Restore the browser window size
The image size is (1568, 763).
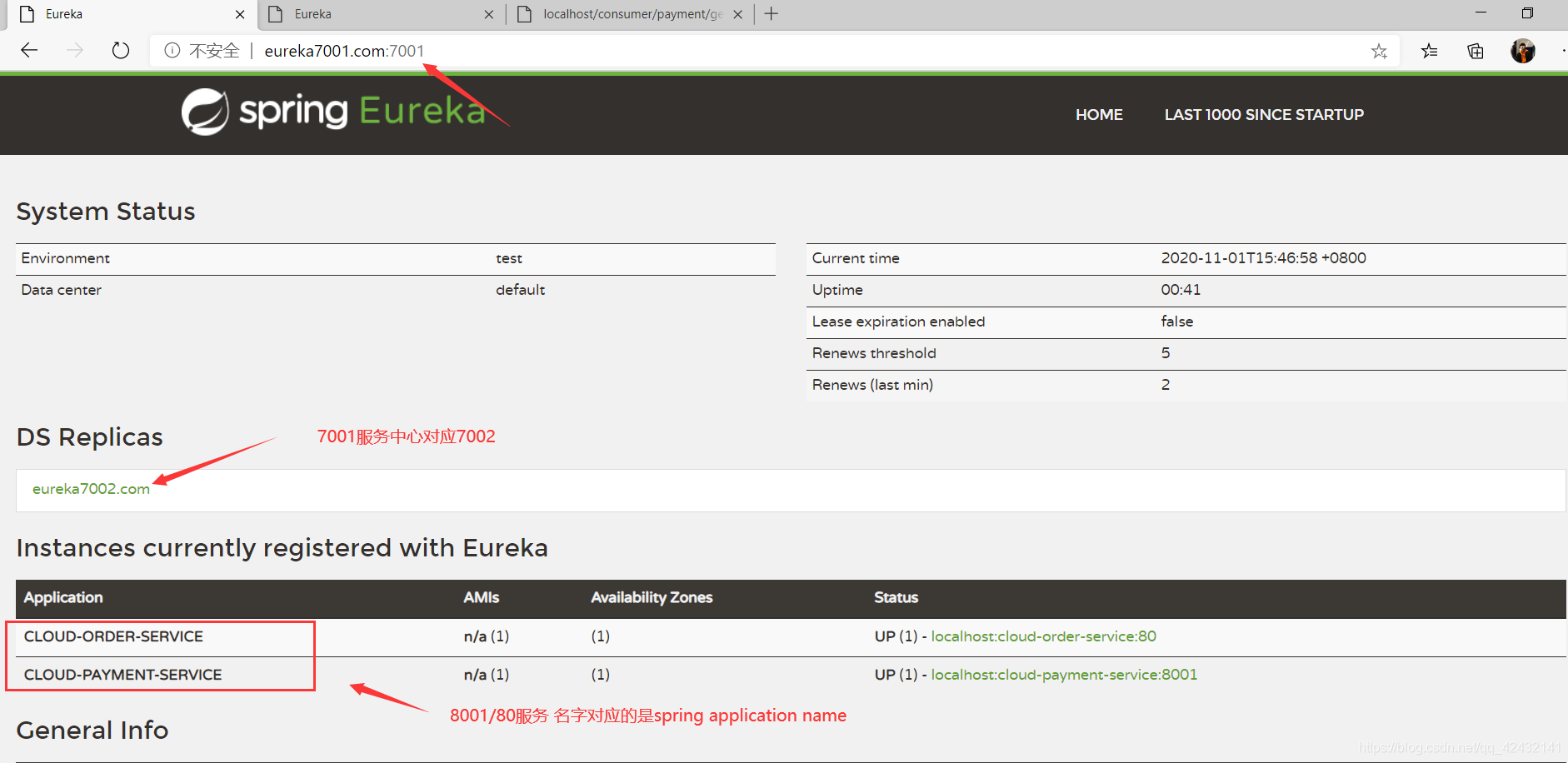(1527, 12)
